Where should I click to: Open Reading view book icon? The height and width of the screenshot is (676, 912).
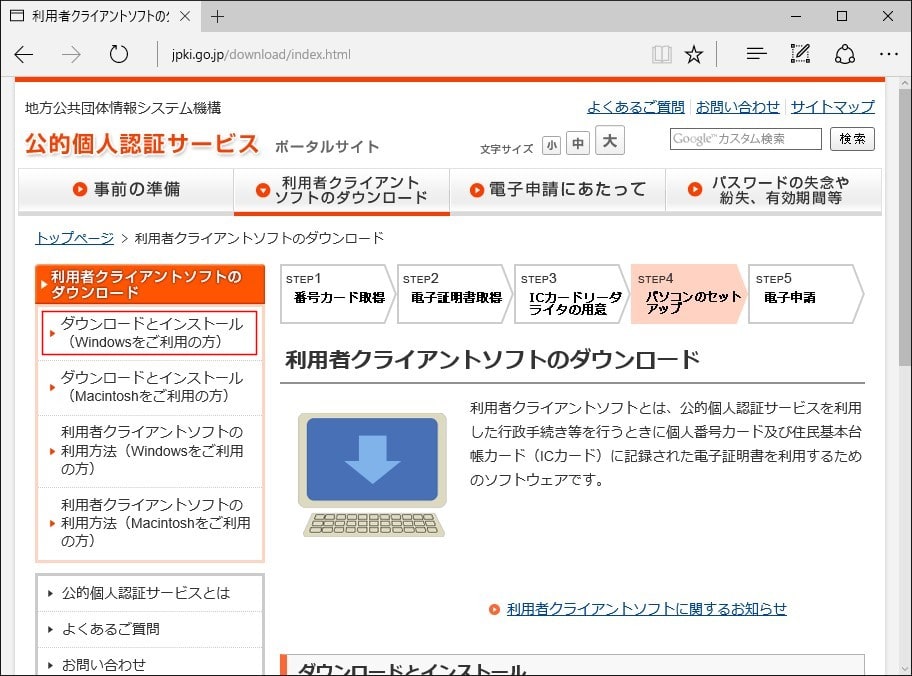coord(661,54)
